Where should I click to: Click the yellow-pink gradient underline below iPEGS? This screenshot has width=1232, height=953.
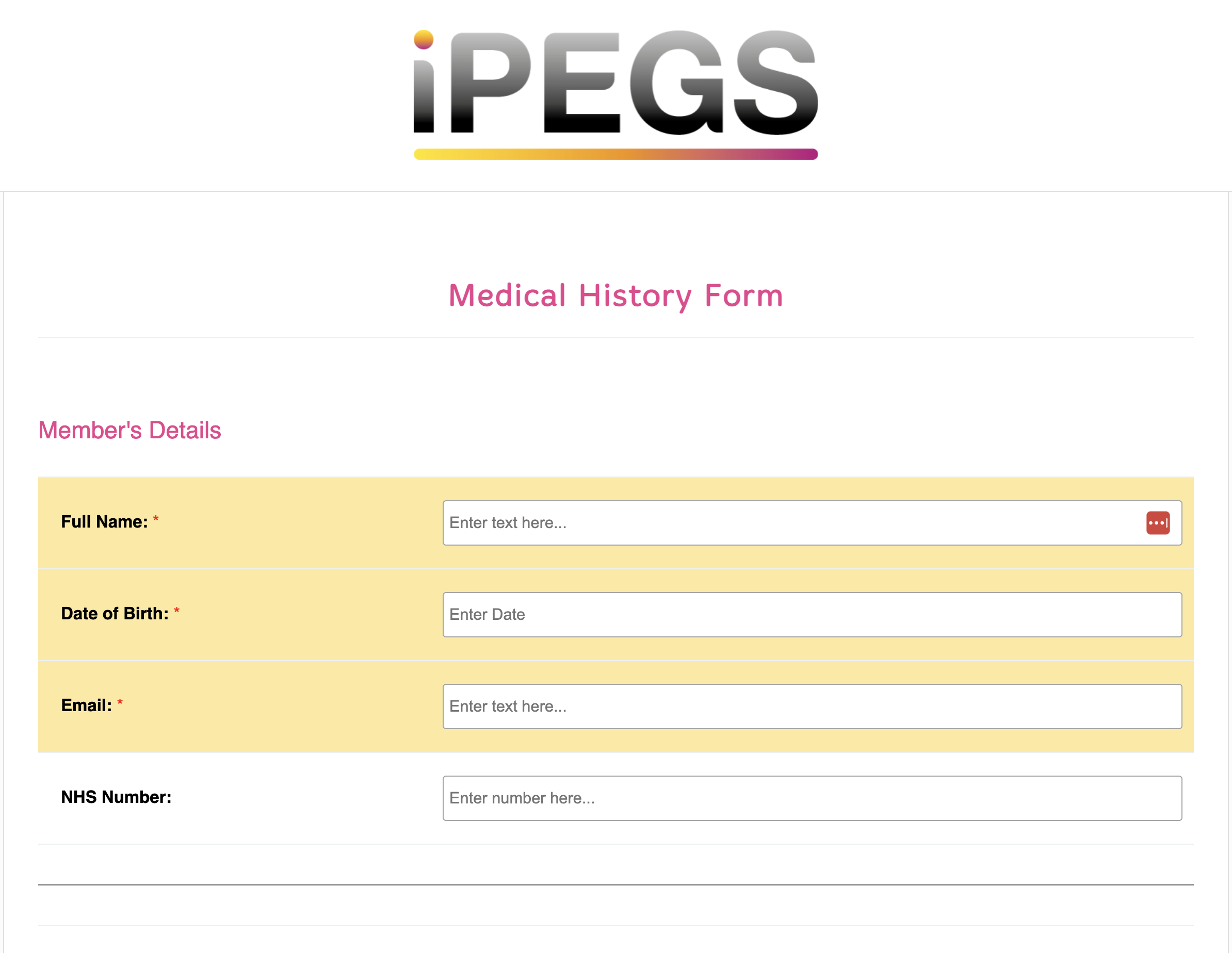(x=615, y=152)
